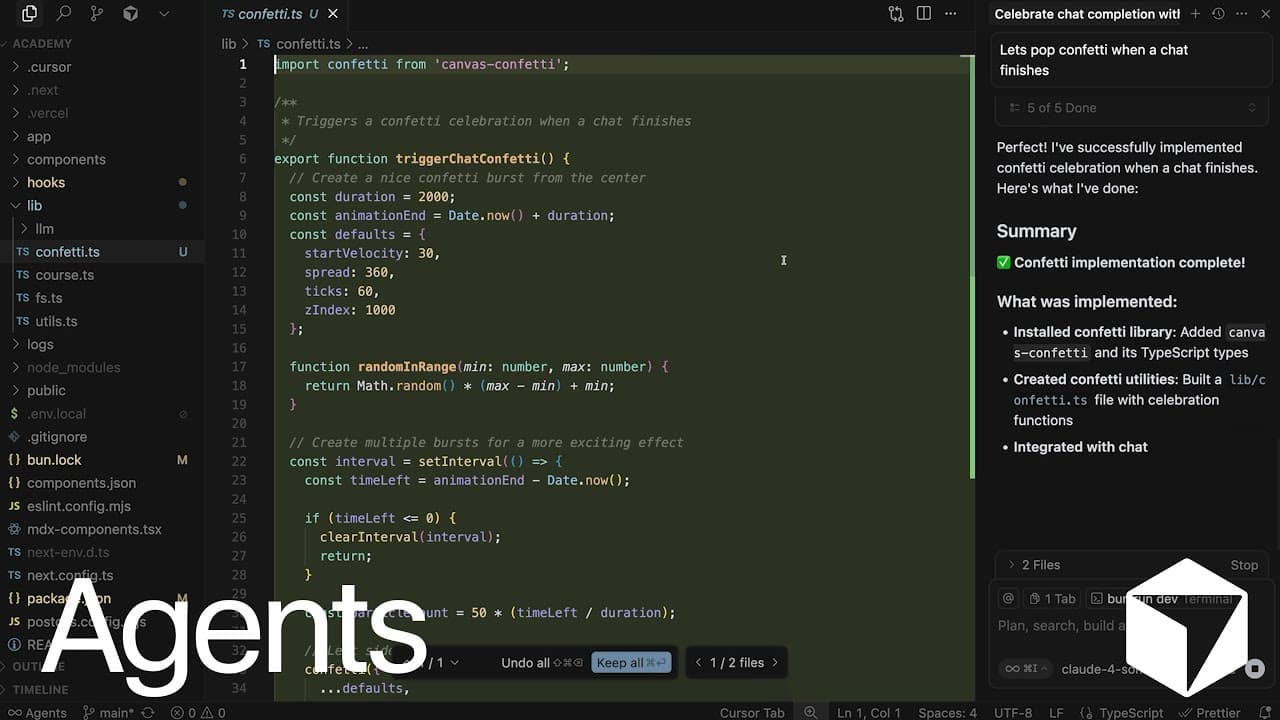The width and height of the screenshot is (1280, 720).
Task: Stop generation with the round stop button
Action: click(1255, 669)
